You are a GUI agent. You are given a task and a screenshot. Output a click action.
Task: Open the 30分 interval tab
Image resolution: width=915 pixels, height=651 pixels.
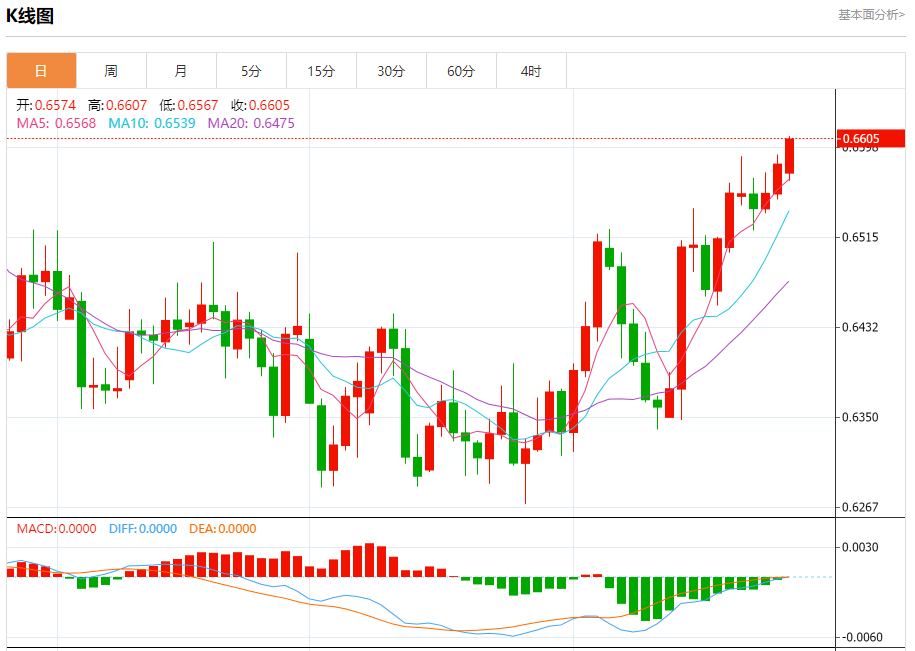392,71
